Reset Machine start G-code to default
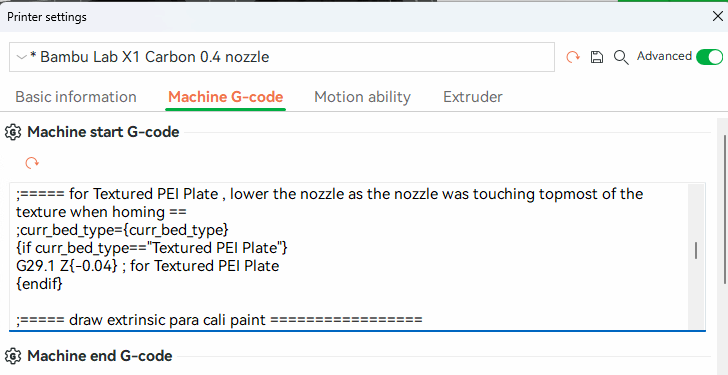728x375 pixels. pyautogui.click(x=32, y=163)
